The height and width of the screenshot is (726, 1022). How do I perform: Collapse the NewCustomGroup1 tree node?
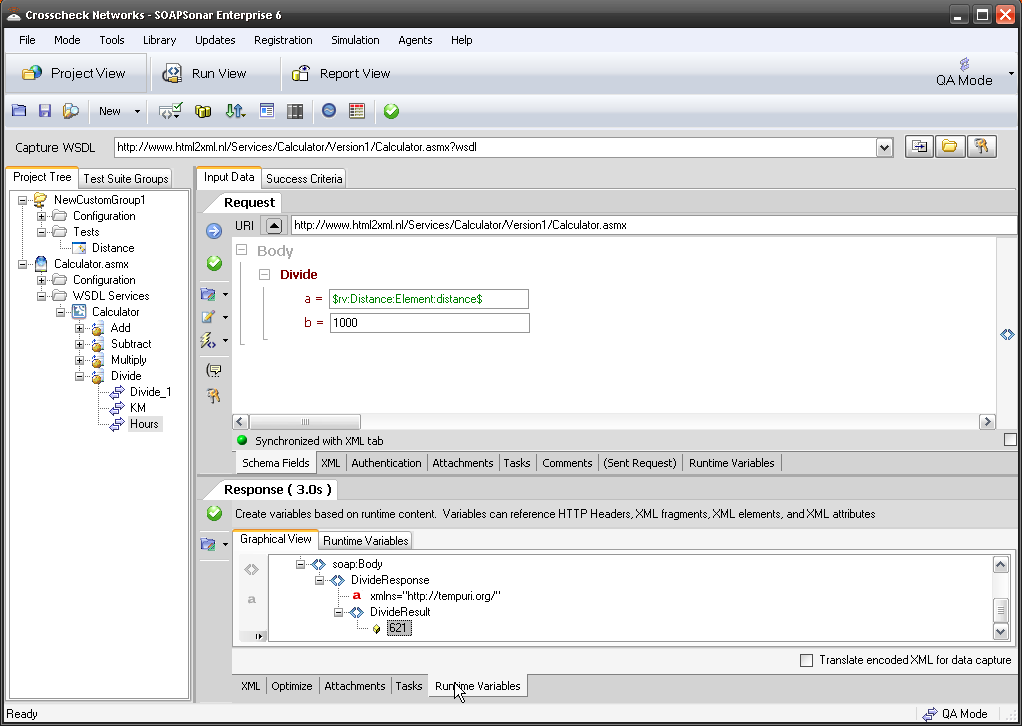coord(23,200)
